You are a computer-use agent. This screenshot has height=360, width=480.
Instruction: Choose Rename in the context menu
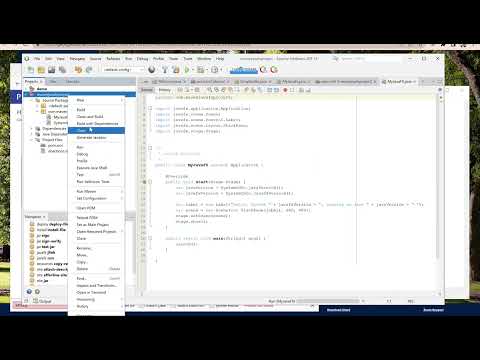coord(96,248)
